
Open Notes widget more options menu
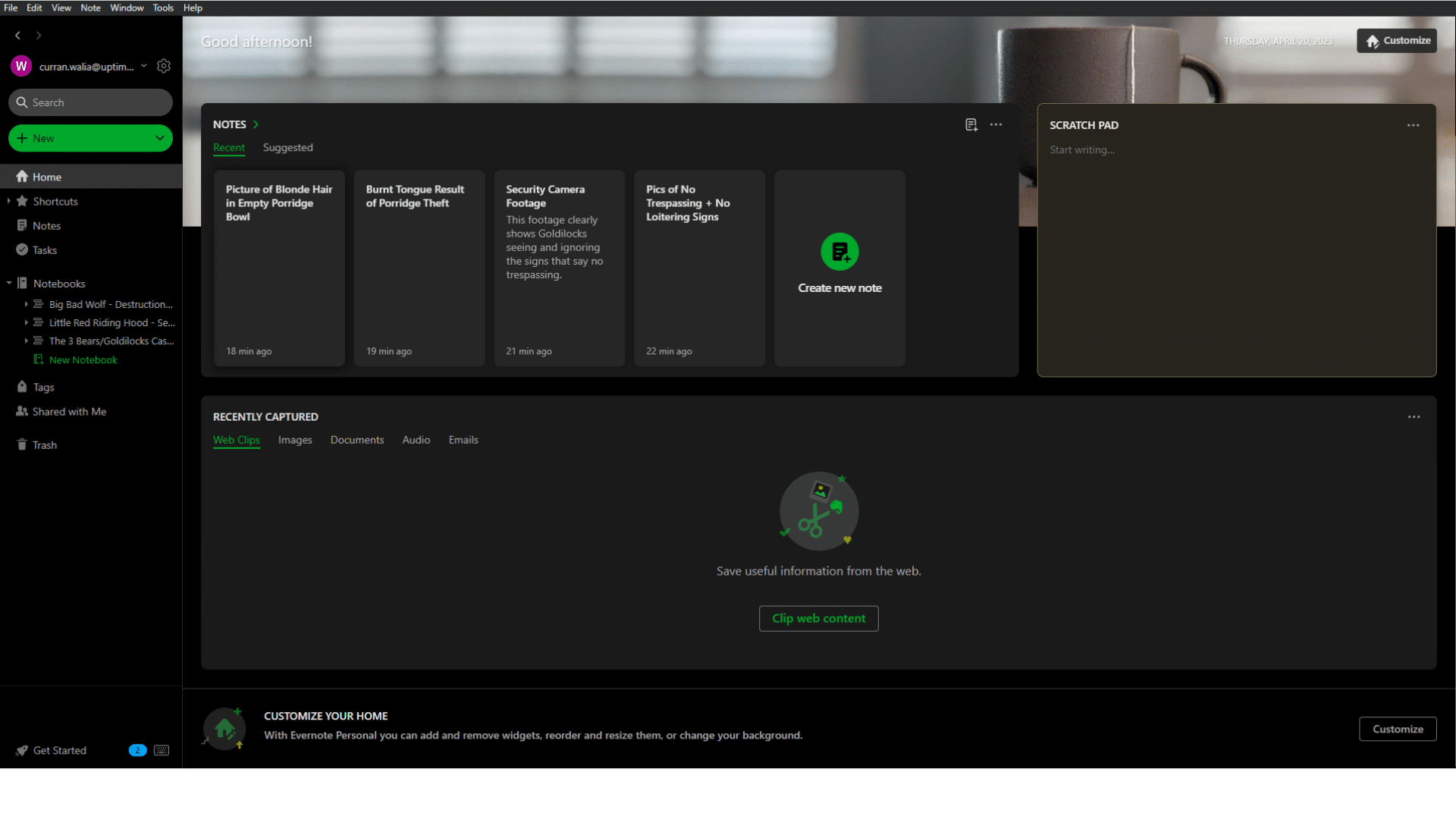click(x=996, y=124)
